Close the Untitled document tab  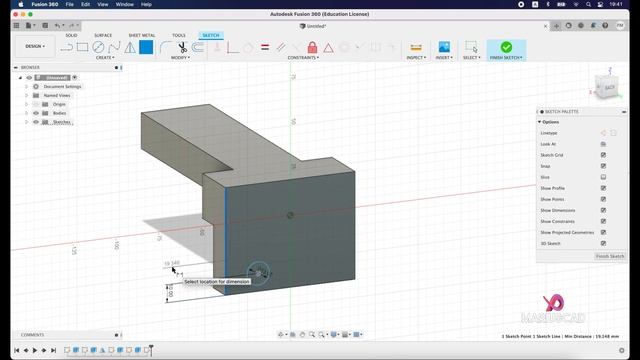click(x=546, y=26)
